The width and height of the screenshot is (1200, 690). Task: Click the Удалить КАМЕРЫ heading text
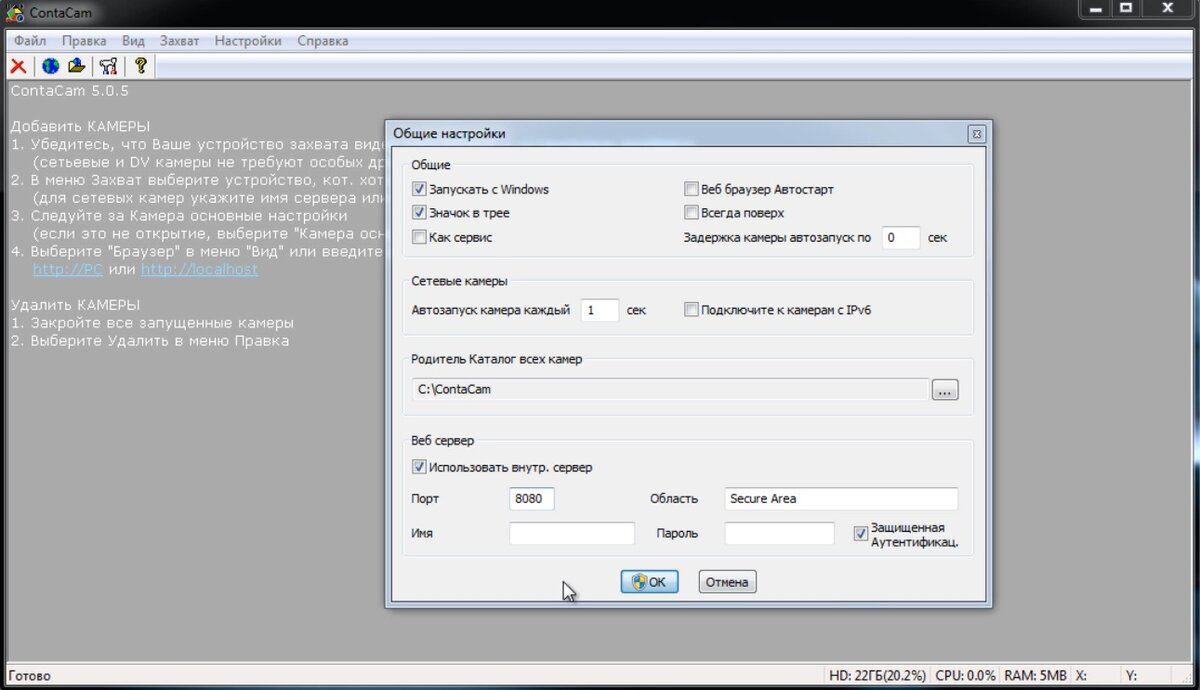click(x=75, y=305)
